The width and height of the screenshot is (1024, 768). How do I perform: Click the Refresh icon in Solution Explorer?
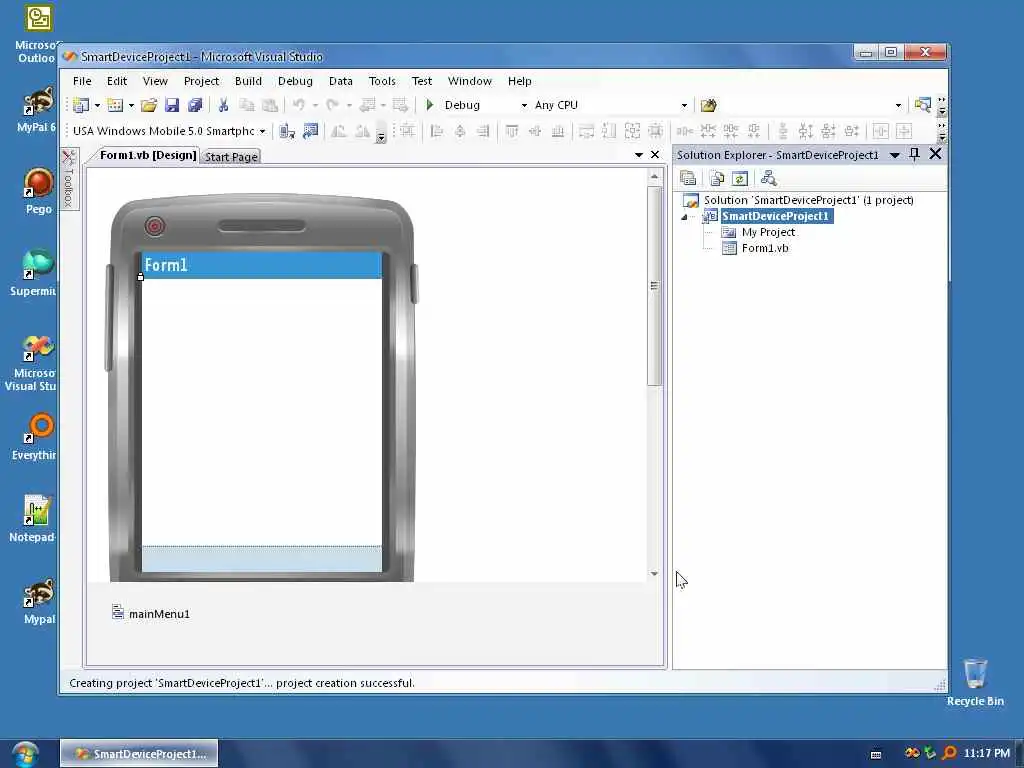pos(740,178)
